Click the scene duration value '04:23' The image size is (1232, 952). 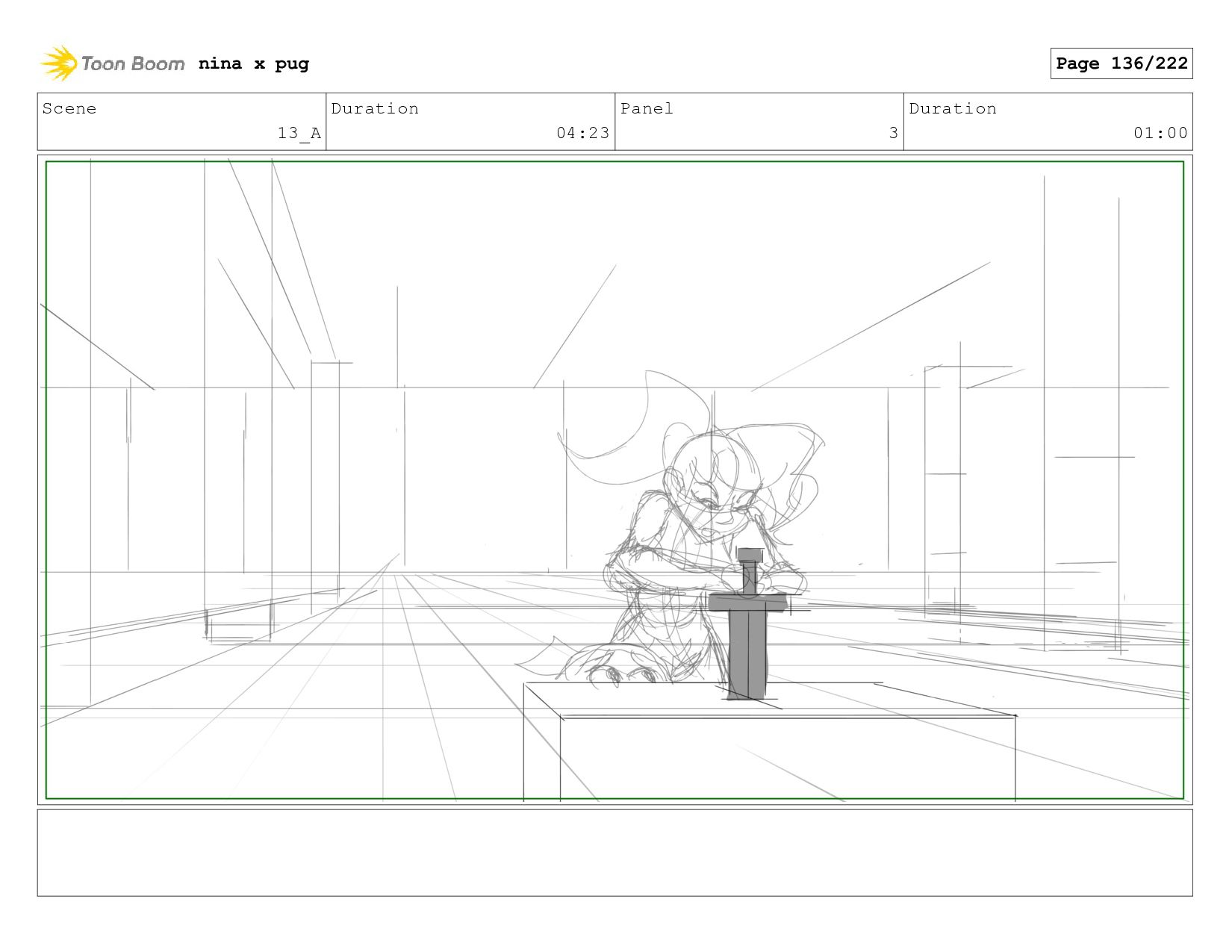[x=582, y=133]
